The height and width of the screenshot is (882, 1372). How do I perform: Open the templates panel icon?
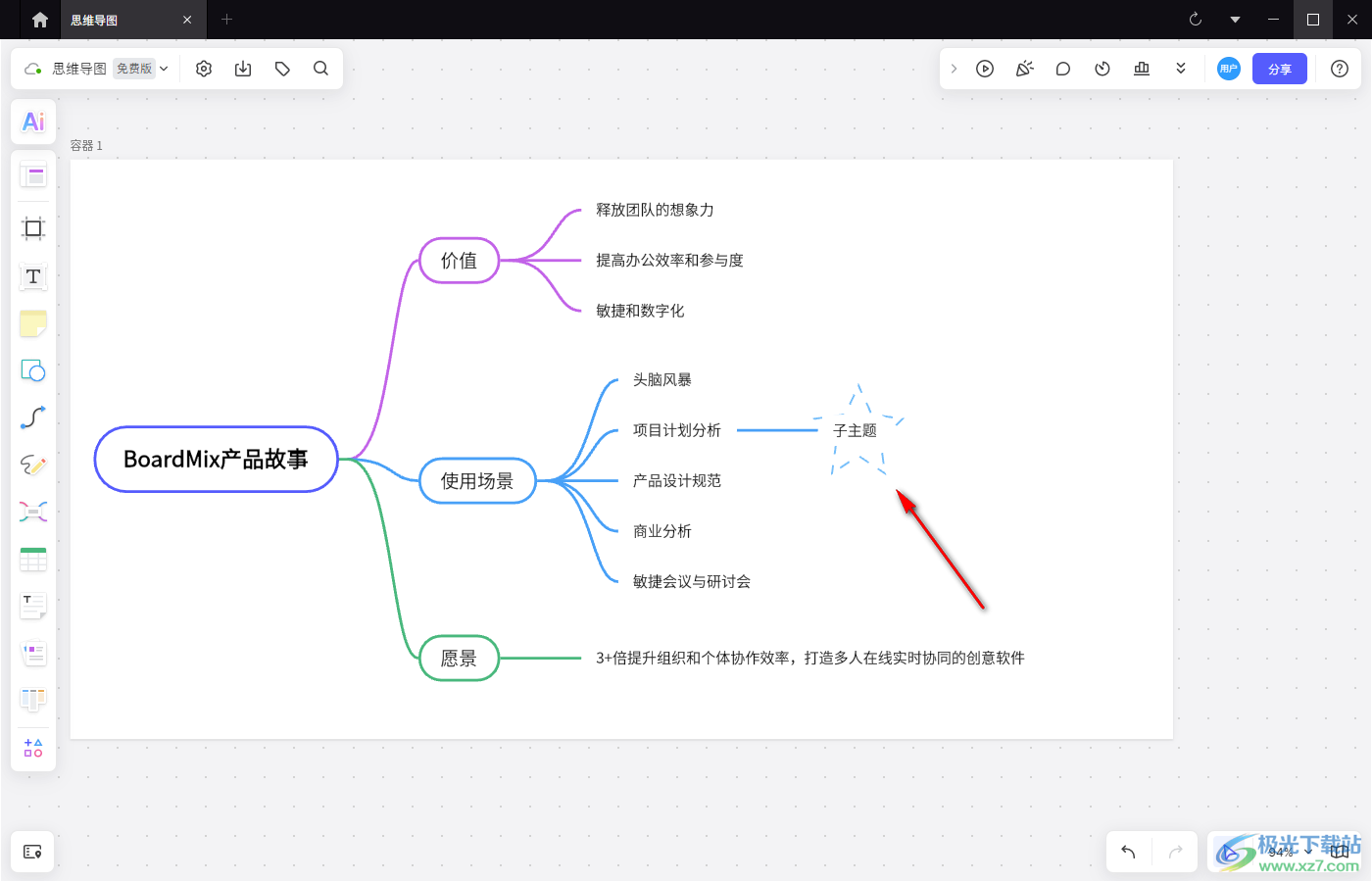click(33, 176)
